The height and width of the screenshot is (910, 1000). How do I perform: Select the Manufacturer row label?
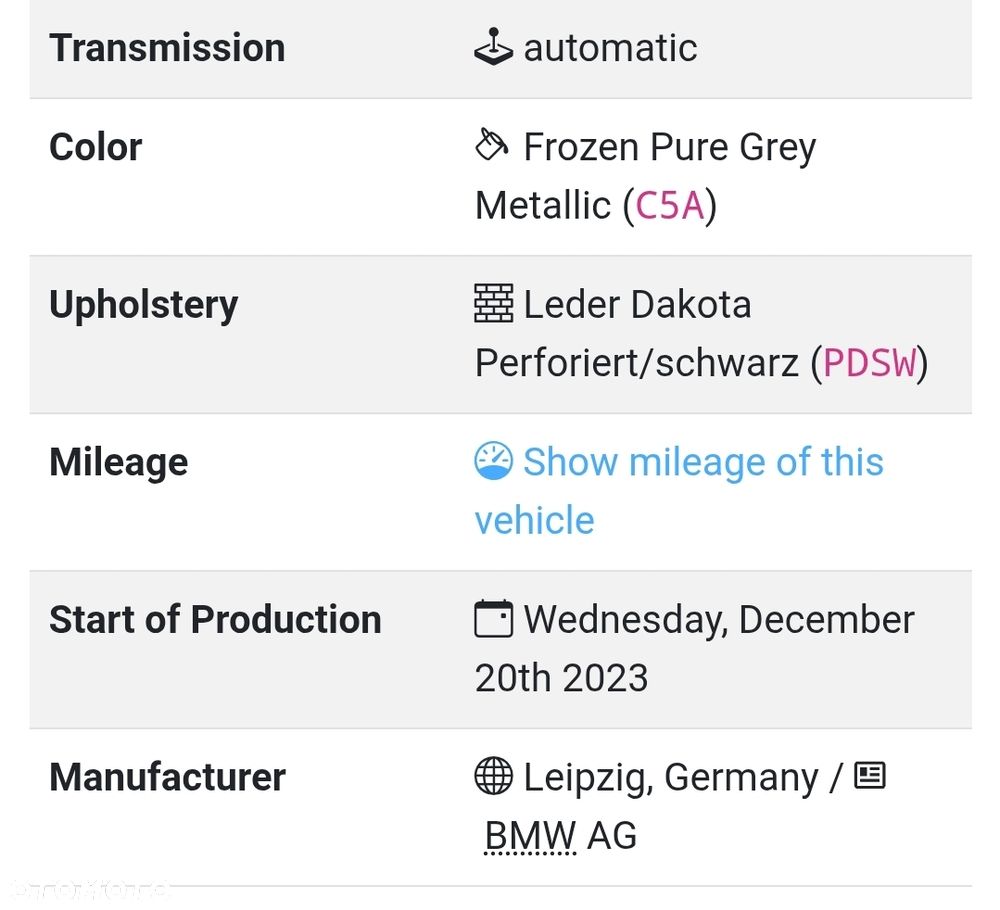(x=167, y=777)
